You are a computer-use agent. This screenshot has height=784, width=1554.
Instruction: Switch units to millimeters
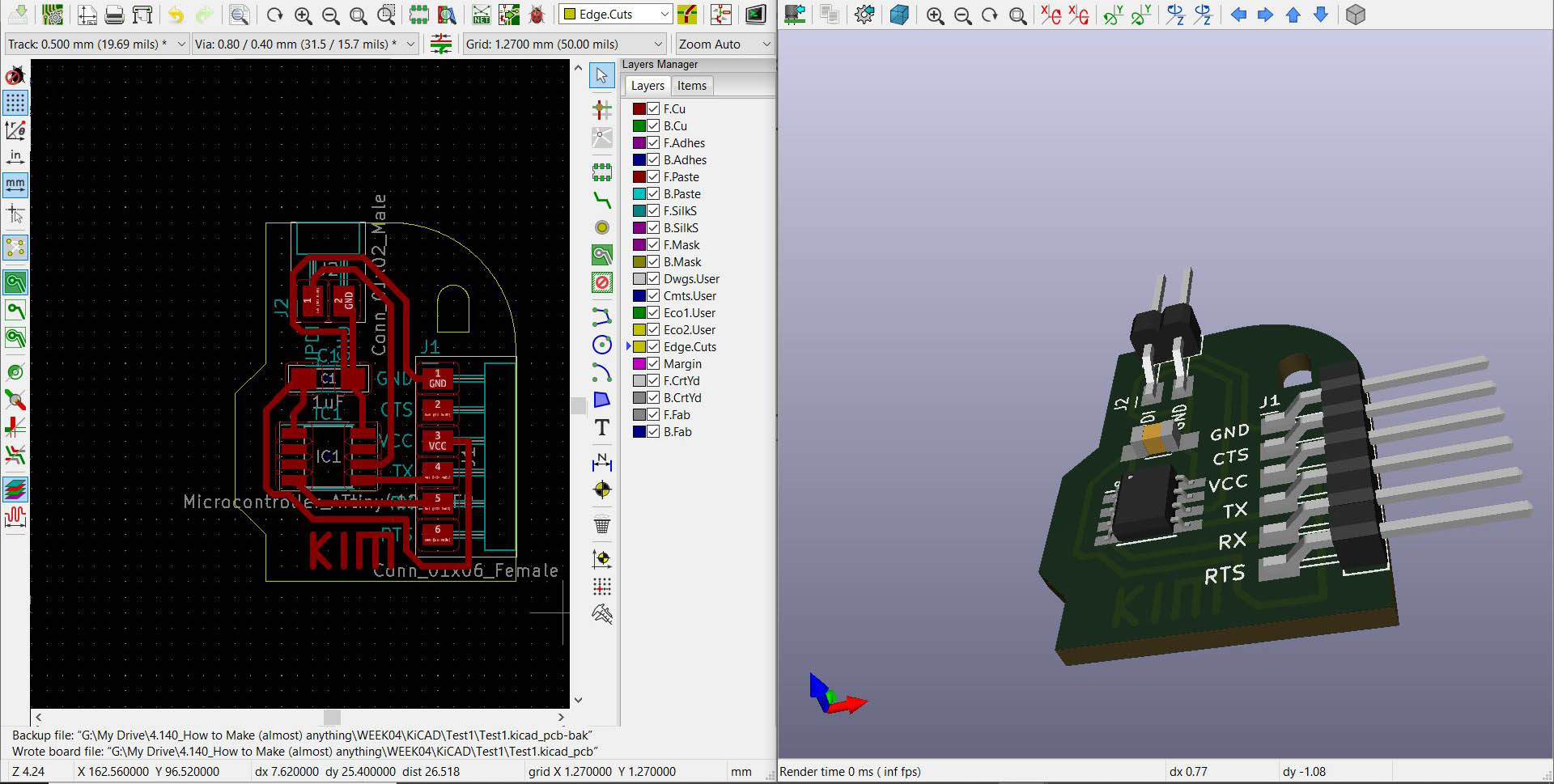point(15,184)
